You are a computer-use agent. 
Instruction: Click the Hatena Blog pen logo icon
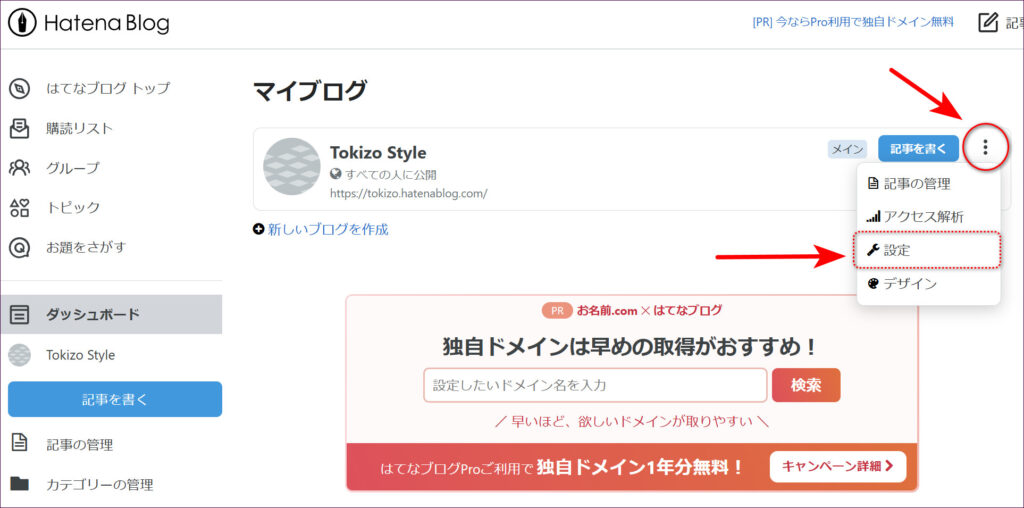[22, 23]
